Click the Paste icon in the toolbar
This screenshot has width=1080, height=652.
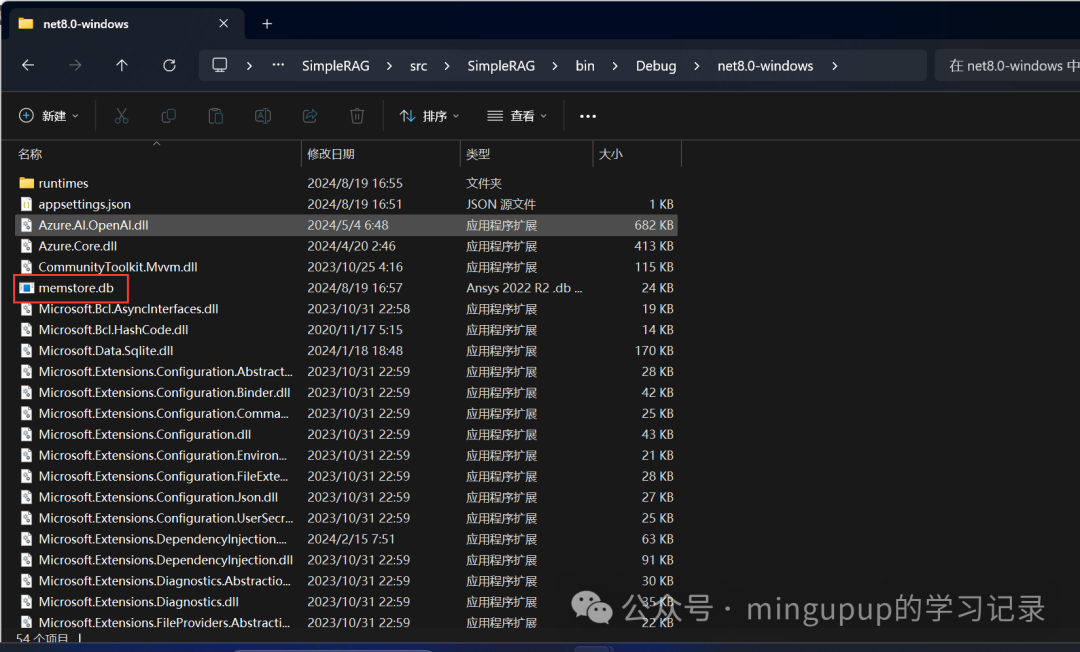[x=215, y=115]
